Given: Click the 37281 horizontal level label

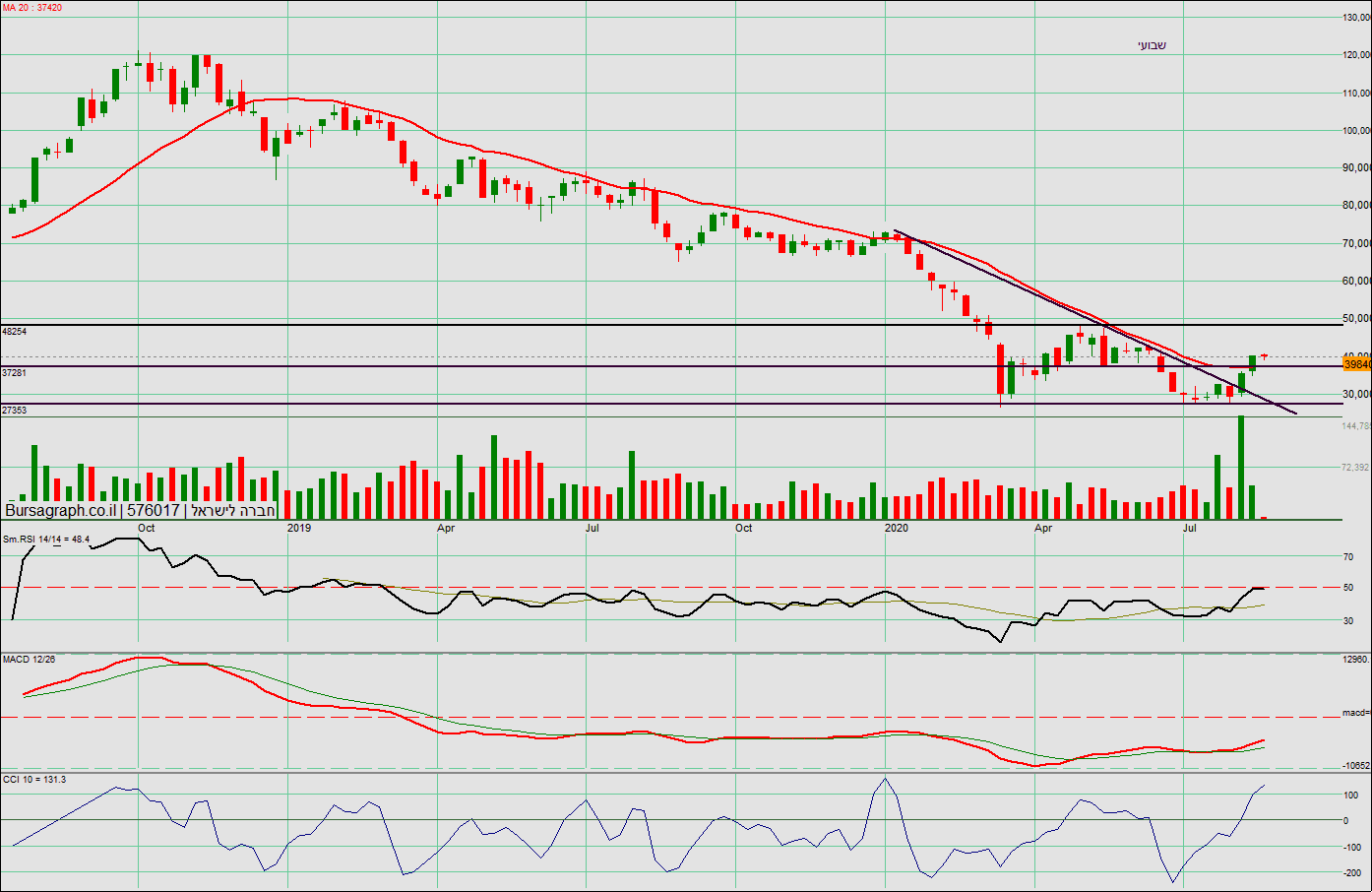Looking at the screenshot, I should (x=15, y=373).
